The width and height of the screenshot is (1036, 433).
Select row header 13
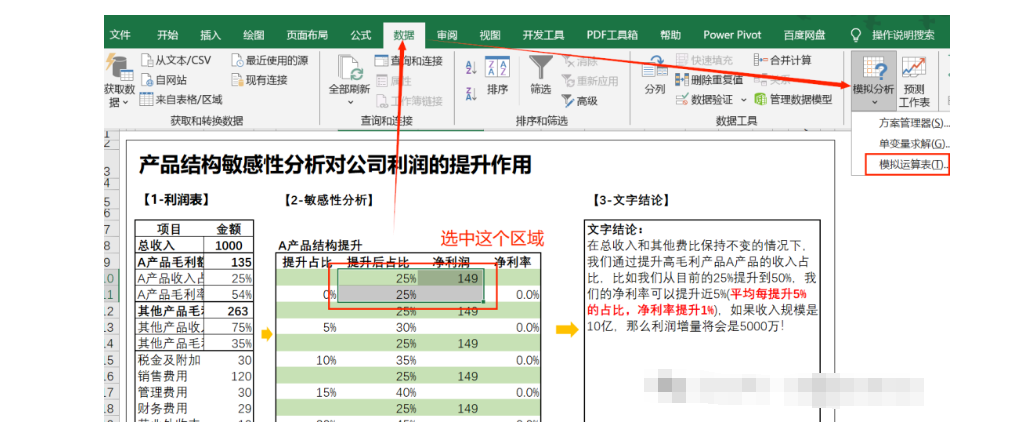tap(111, 327)
